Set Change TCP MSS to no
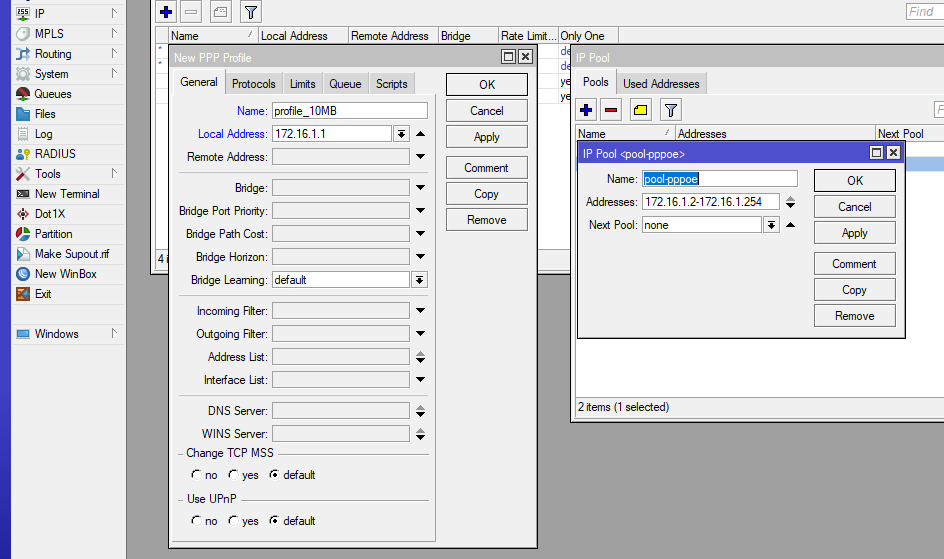Image resolution: width=944 pixels, height=559 pixels. (196, 475)
